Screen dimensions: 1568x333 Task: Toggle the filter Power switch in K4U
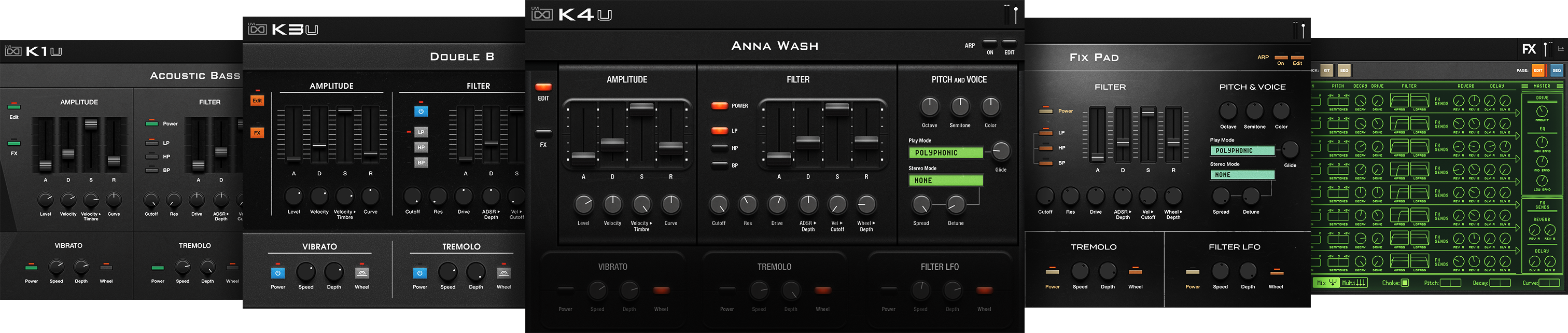720,106
